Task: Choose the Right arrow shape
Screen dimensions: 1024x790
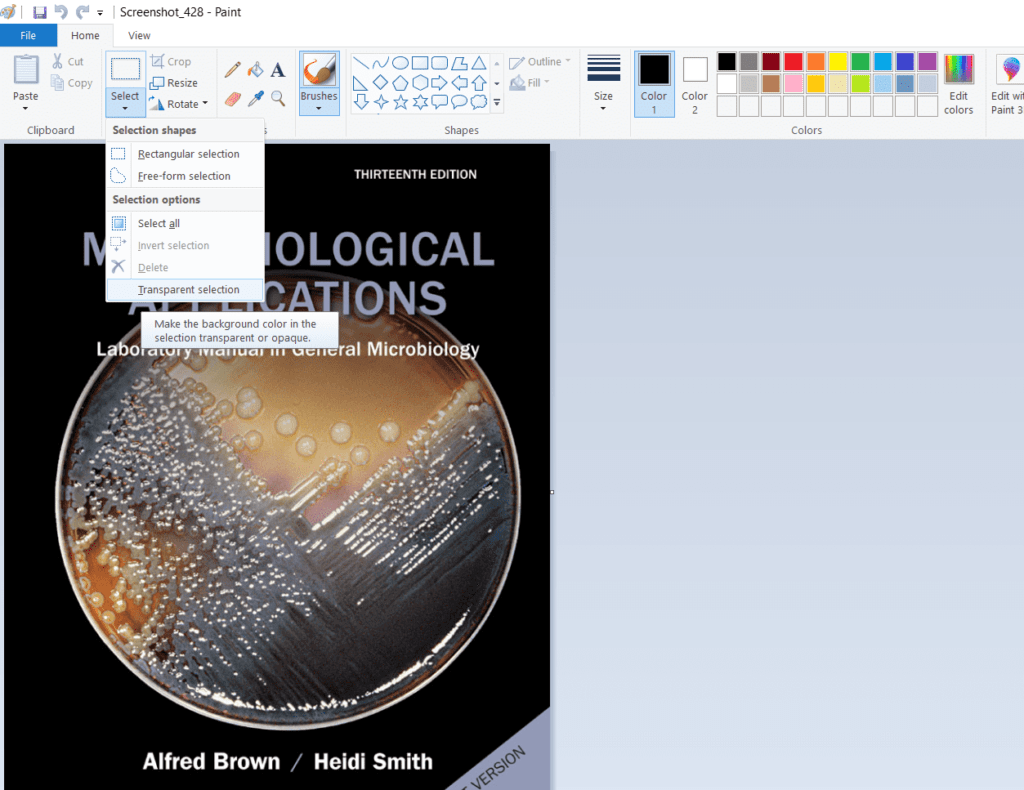Action: 440,83
